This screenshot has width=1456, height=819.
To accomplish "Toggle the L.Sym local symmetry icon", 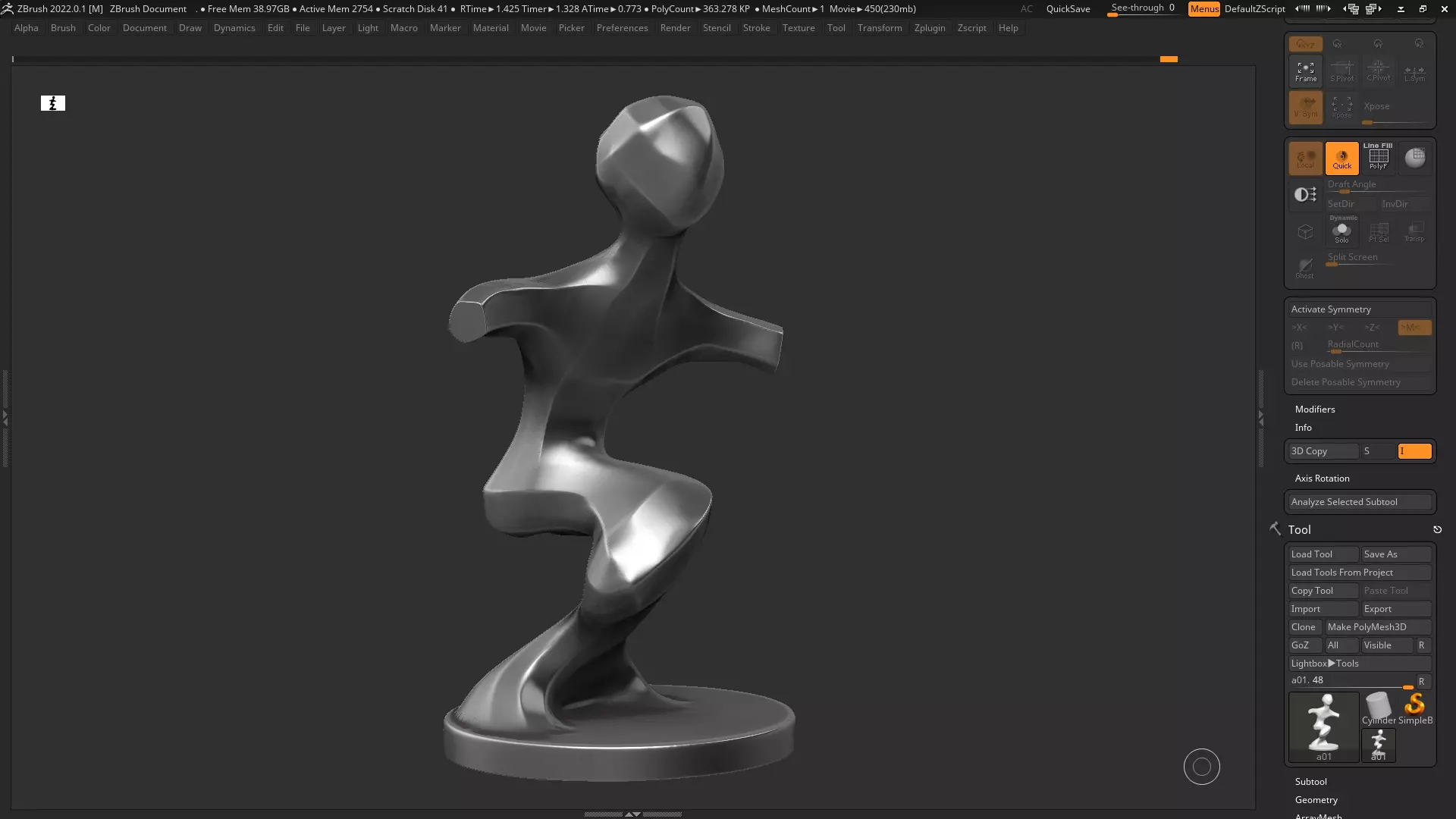I will pyautogui.click(x=1414, y=71).
